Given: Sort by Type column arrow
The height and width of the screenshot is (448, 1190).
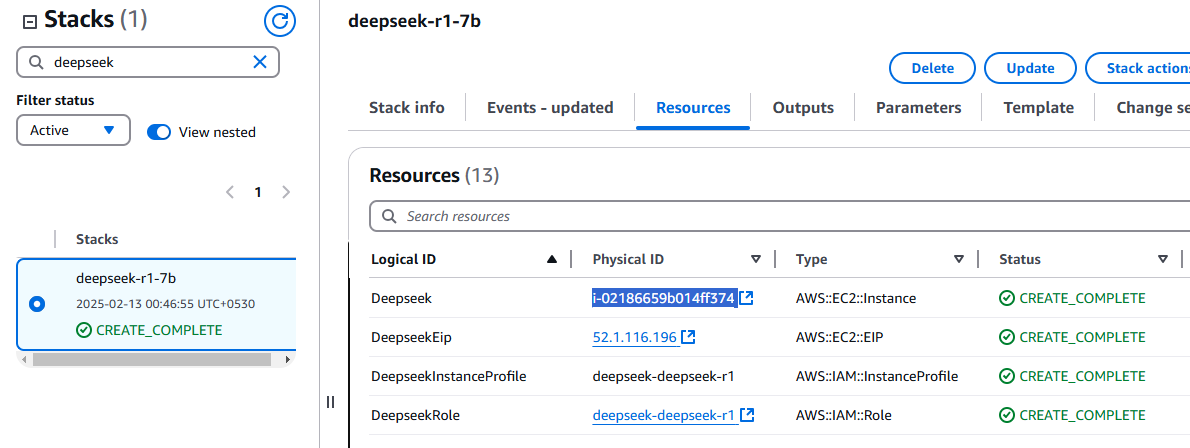Looking at the screenshot, I should 959,260.
